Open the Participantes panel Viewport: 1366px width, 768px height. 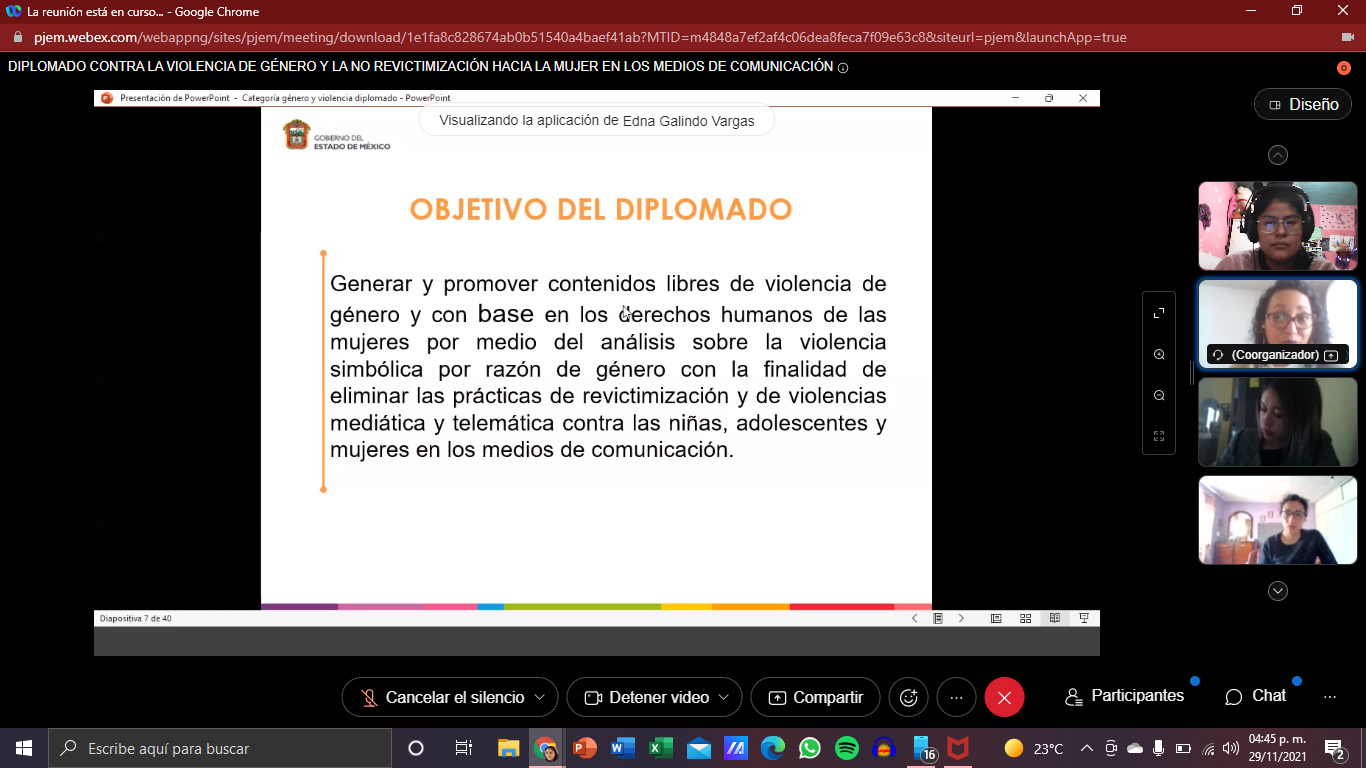coord(1125,696)
